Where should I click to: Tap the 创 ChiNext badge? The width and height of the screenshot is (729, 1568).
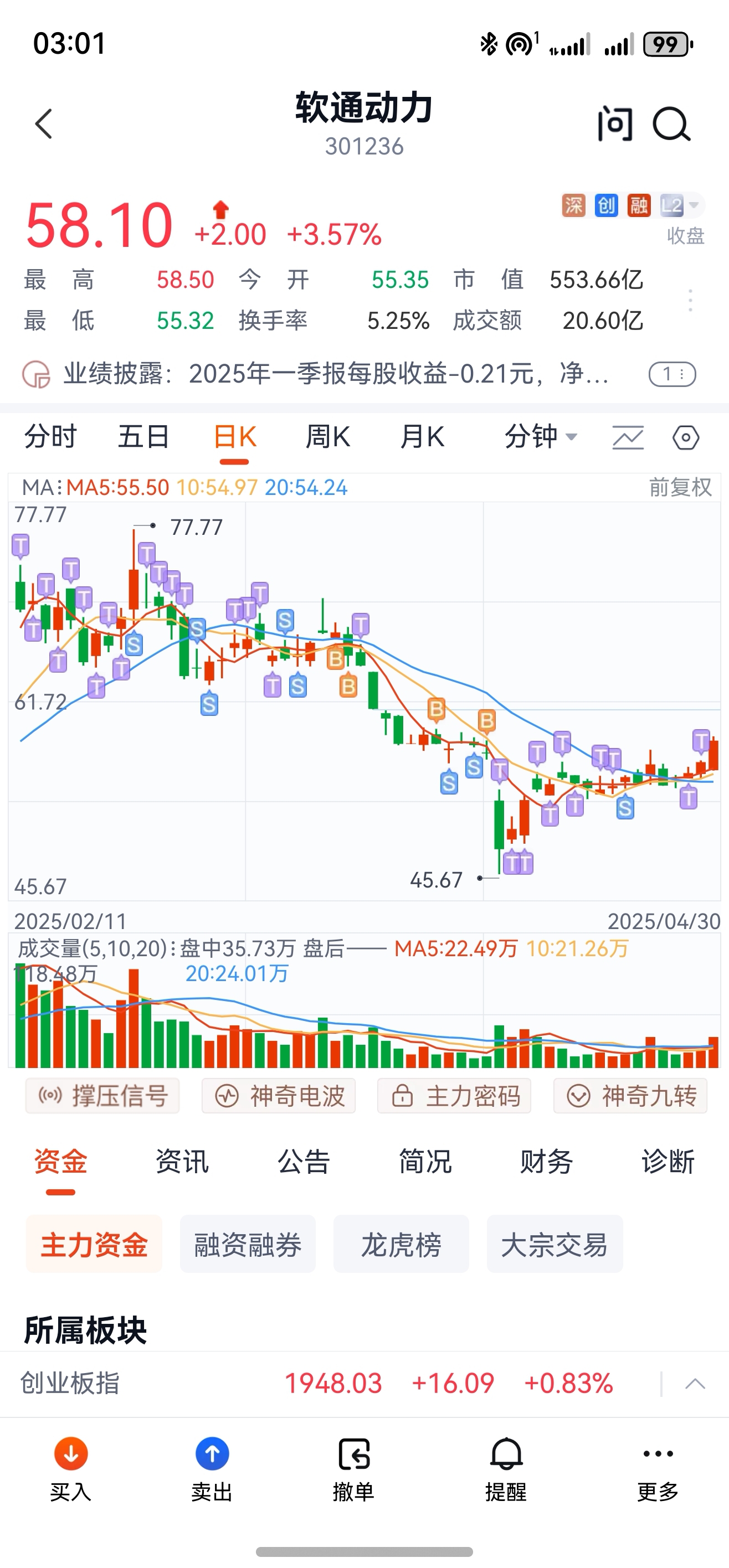point(606,206)
